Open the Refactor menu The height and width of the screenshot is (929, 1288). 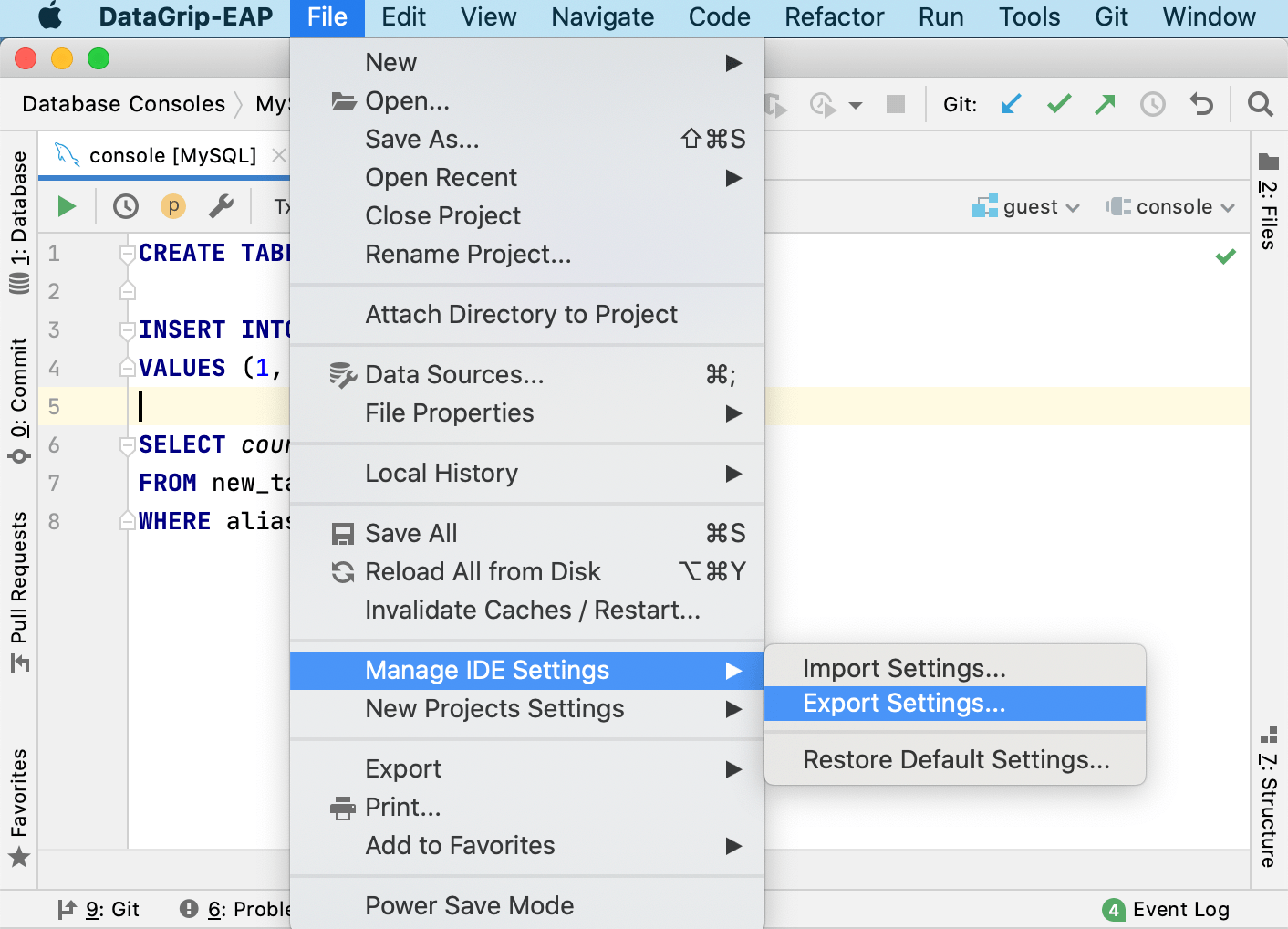[833, 16]
